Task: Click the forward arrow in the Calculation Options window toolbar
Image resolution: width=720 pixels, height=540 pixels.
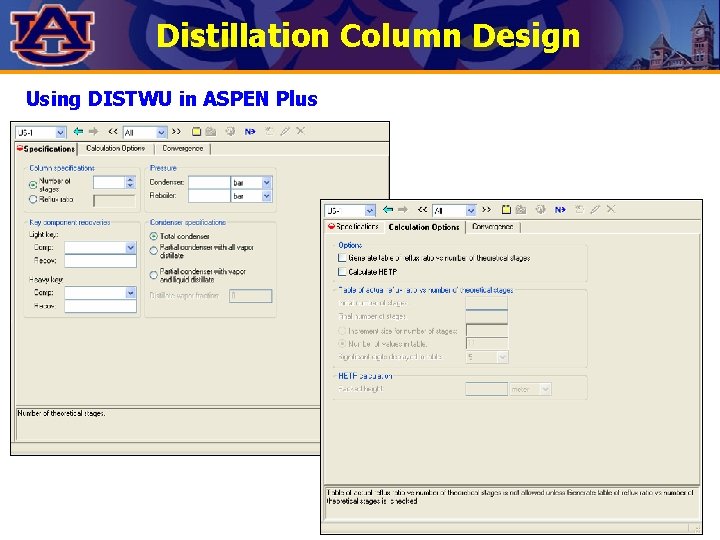Action: (x=403, y=209)
